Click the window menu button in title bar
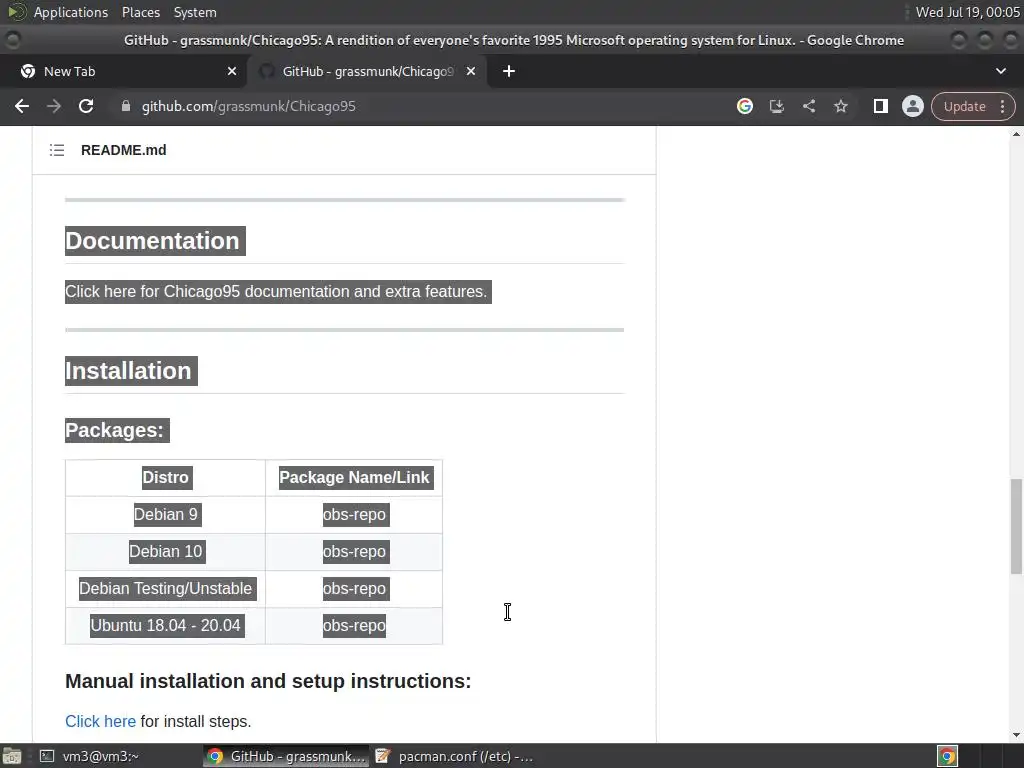 [x=12, y=40]
